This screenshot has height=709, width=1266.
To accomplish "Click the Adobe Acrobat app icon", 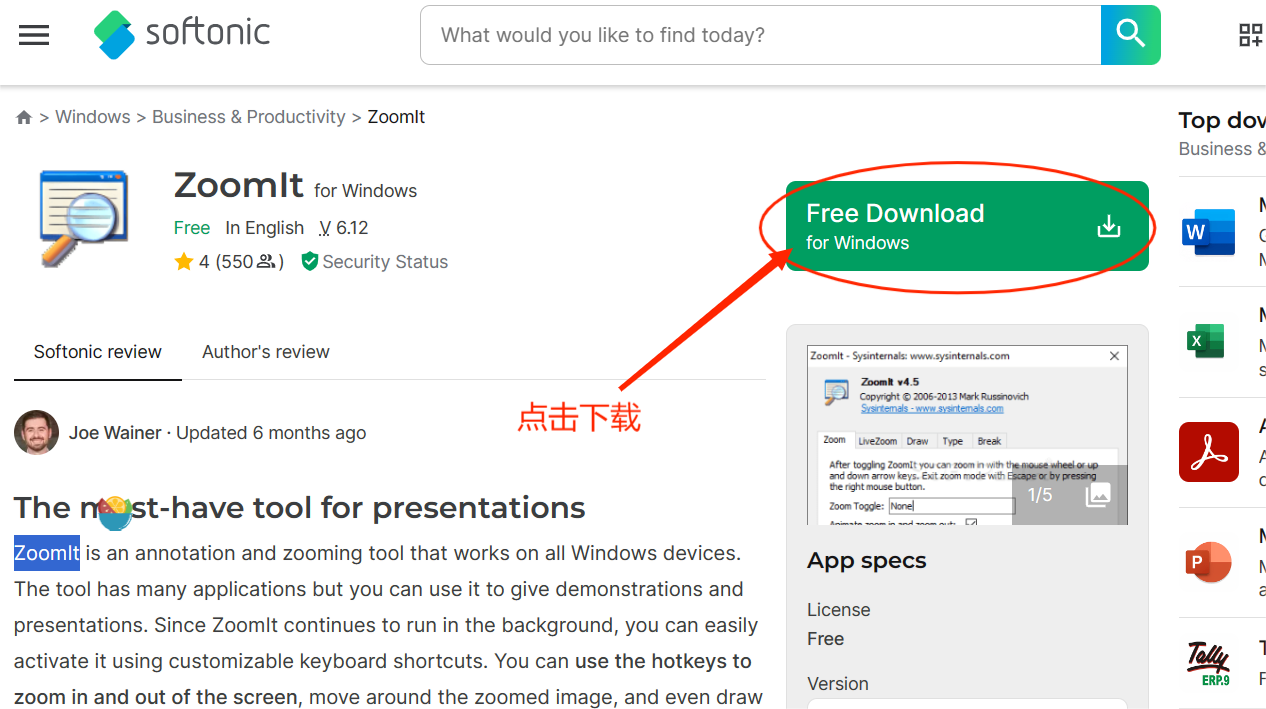I will pyautogui.click(x=1208, y=452).
